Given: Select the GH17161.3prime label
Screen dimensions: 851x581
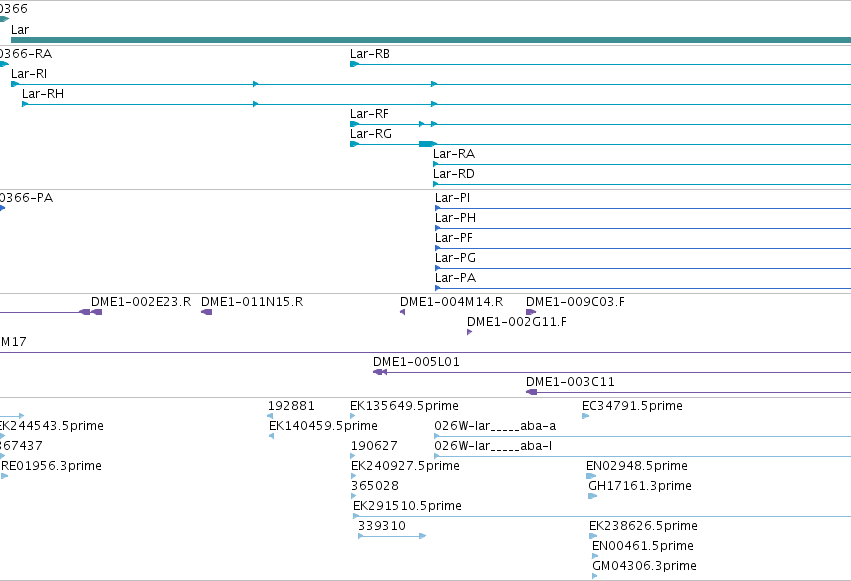Looking at the screenshot, I should 640,487.
